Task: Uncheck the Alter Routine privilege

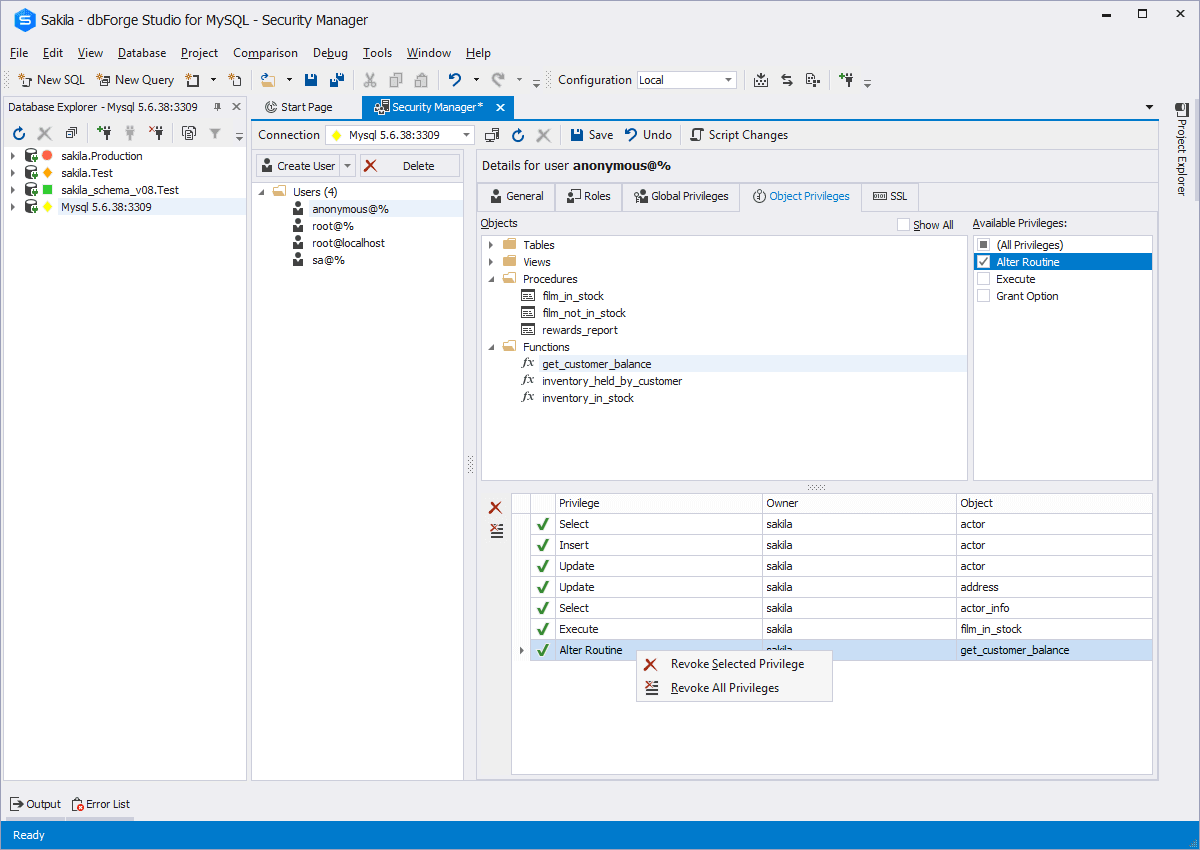Action: coord(983,262)
